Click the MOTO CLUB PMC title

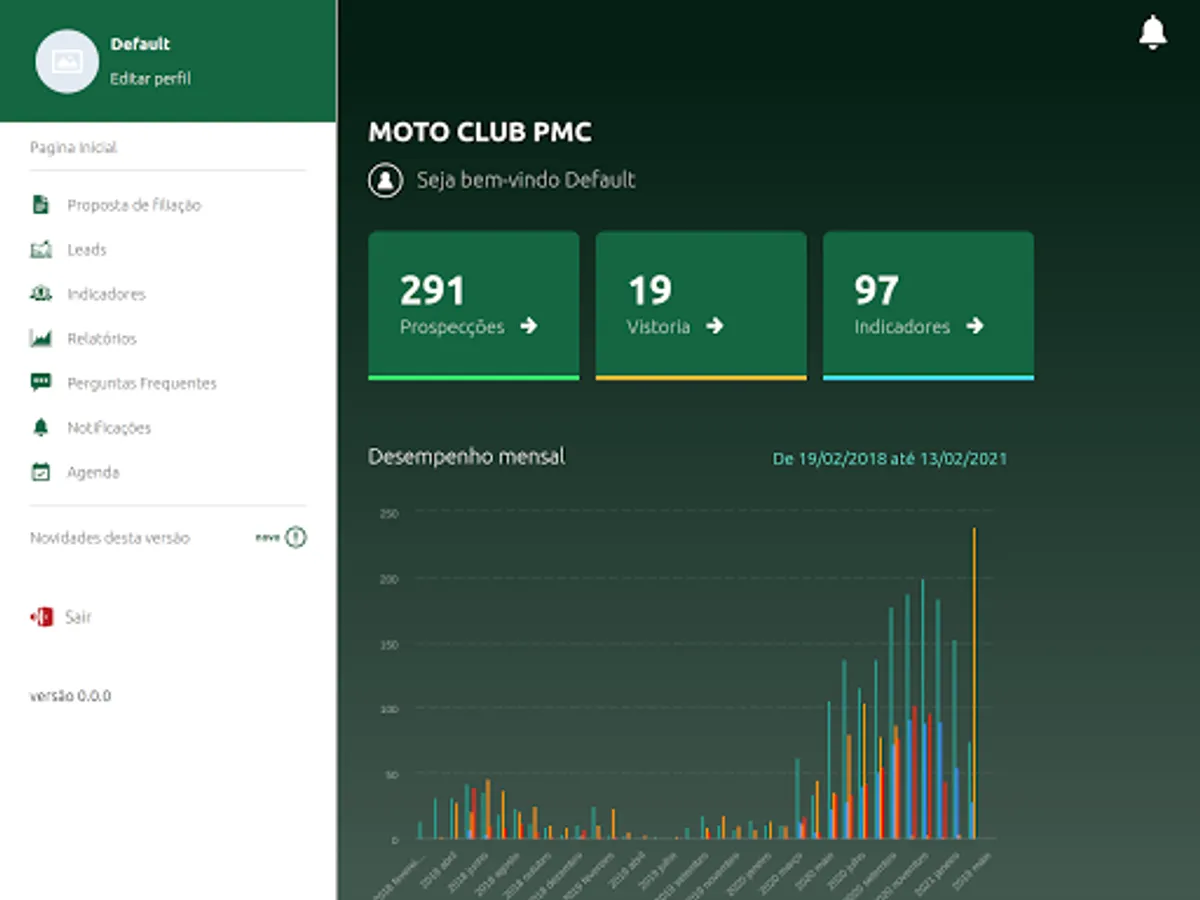pyautogui.click(x=480, y=132)
